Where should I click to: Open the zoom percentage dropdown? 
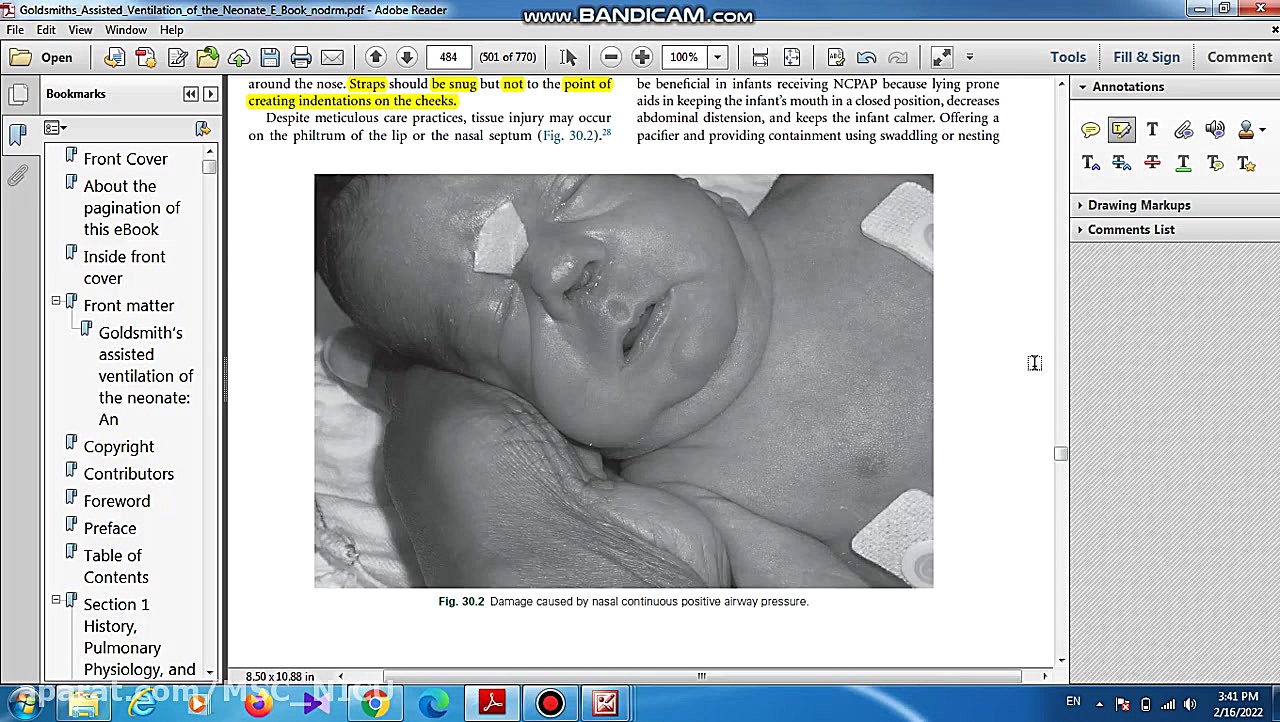tap(717, 57)
